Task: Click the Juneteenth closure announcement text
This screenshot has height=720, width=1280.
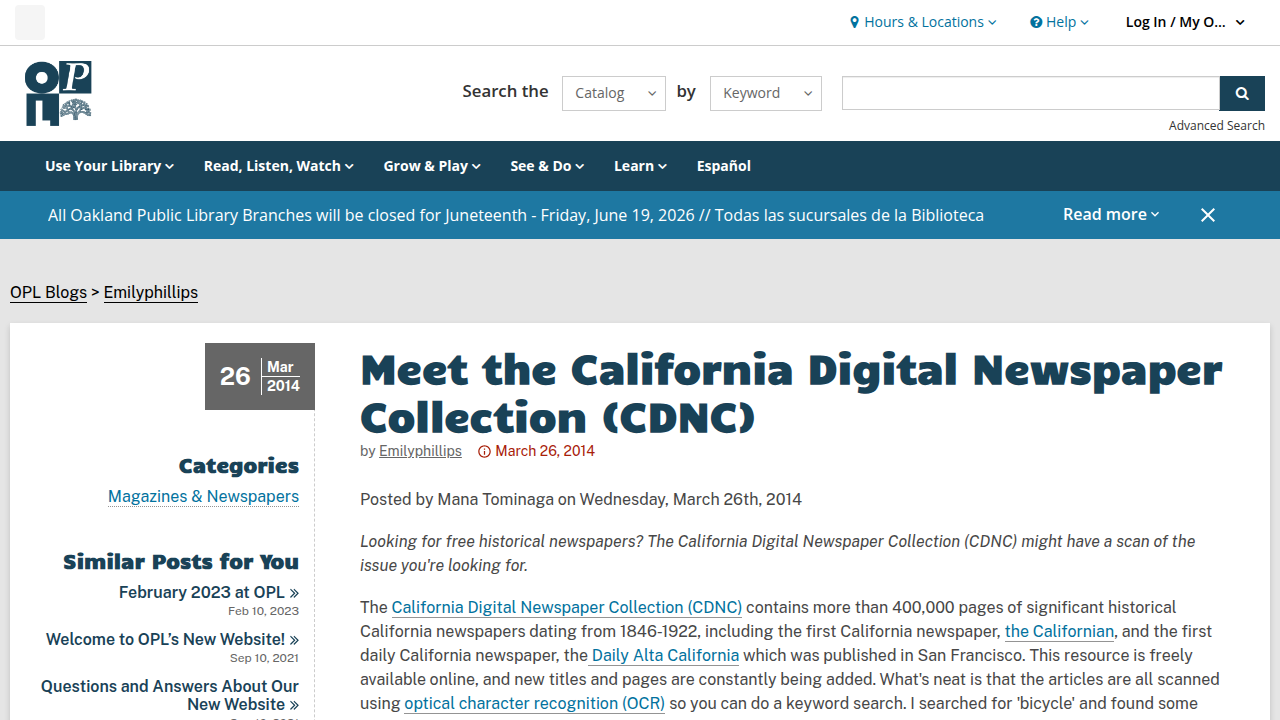Action: pos(516,215)
